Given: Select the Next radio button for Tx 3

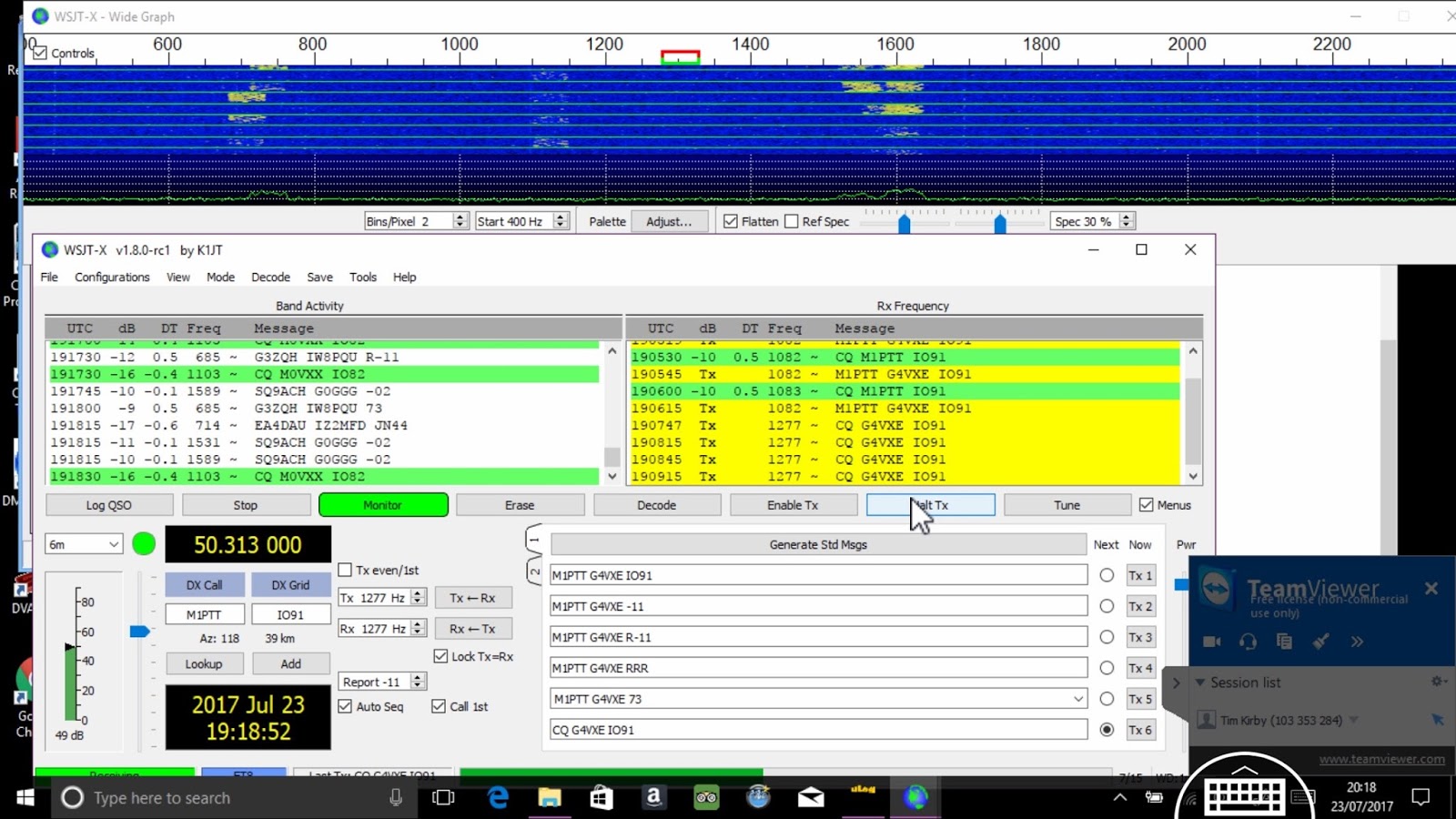Looking at the screenshot, I should [x=1107, y=637].
